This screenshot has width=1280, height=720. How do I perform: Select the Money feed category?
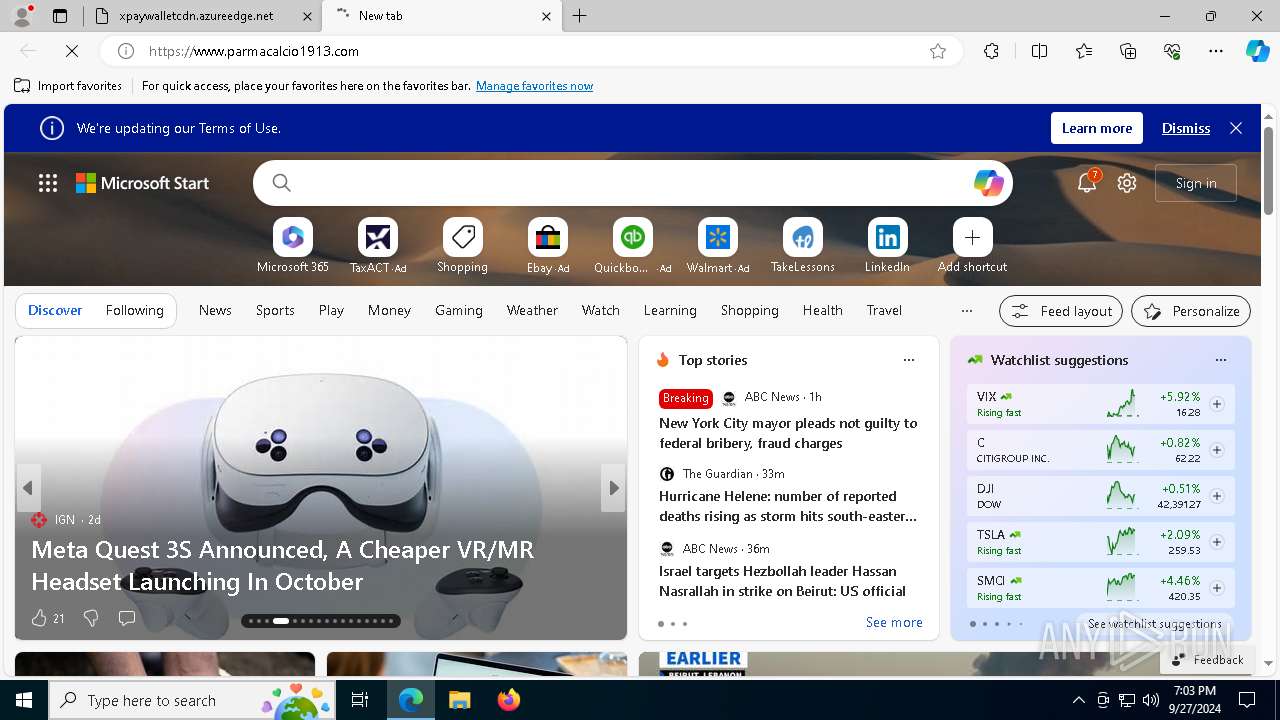(389, 311)
